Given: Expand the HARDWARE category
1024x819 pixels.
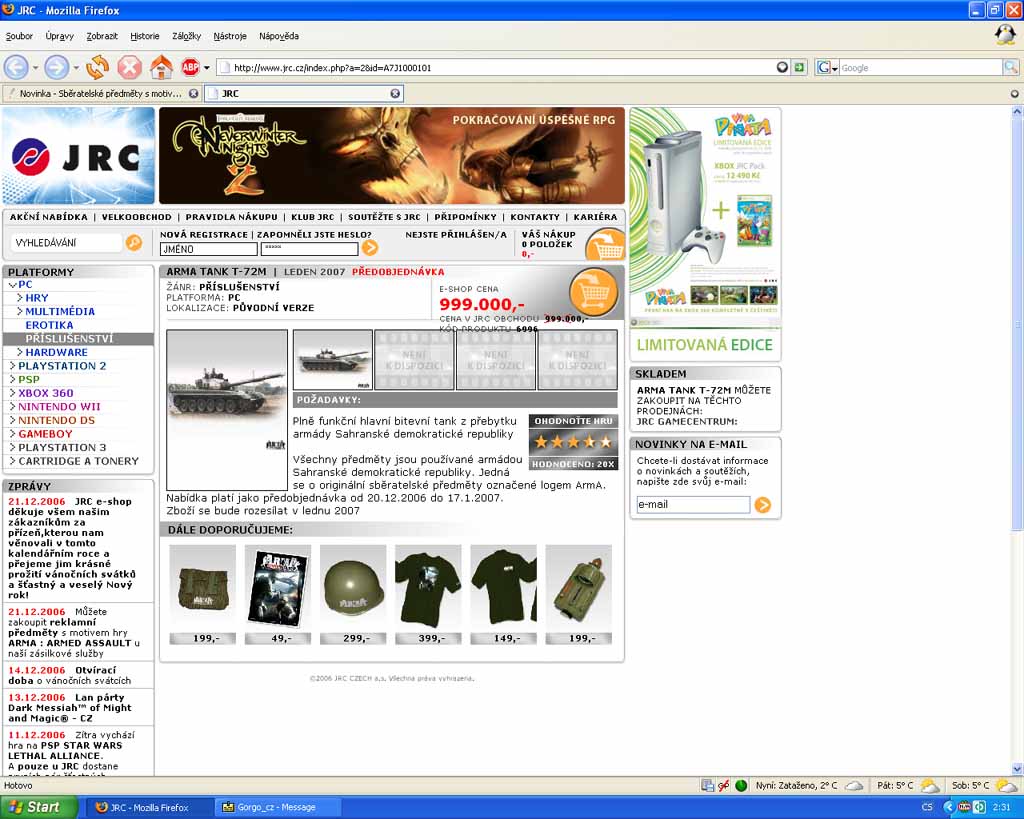Looking at the screenshot, I should (x=20, y=352).
